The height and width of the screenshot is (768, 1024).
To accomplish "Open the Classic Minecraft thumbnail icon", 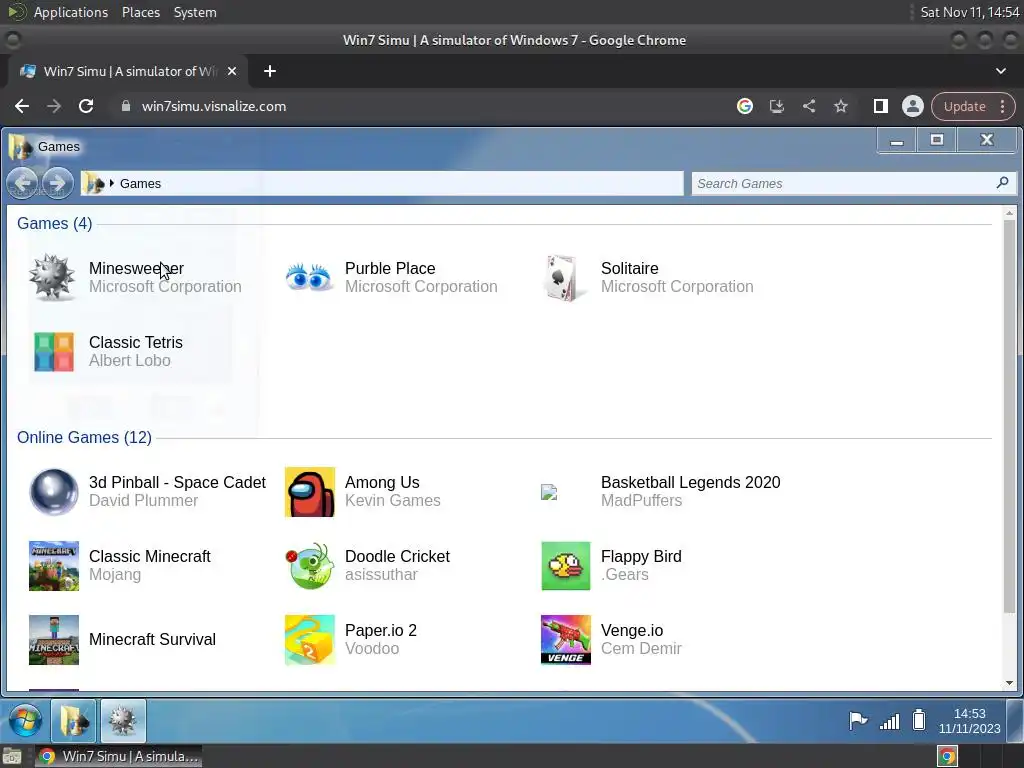I will pos(54,566).
